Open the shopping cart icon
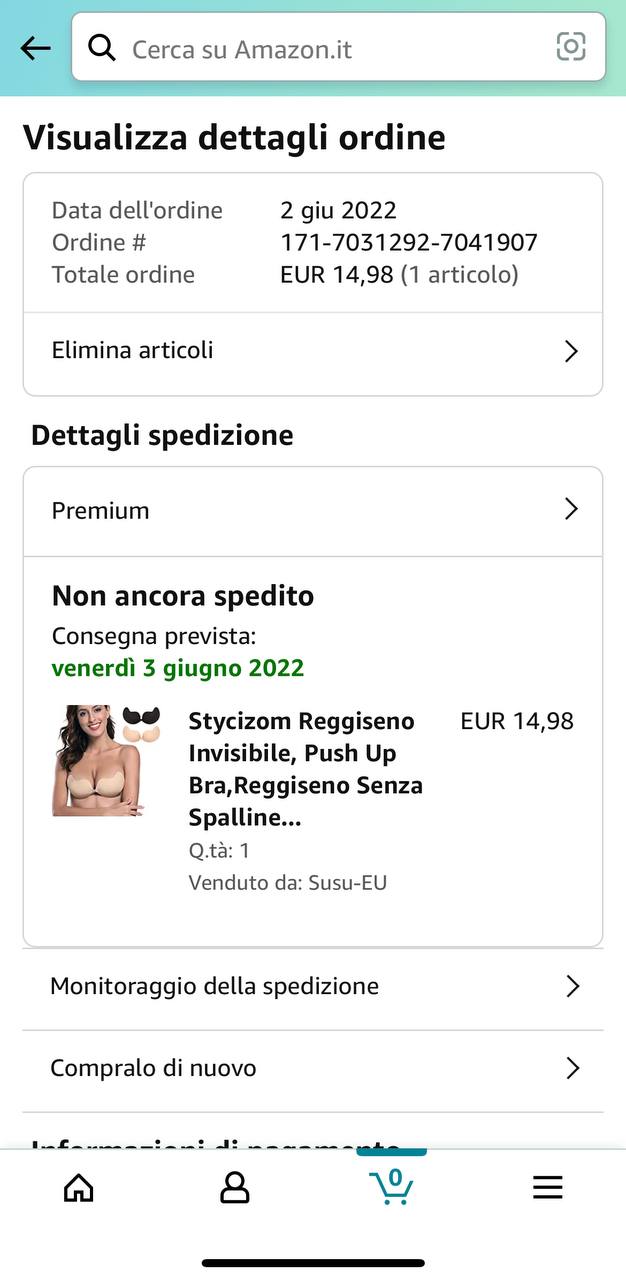Viewport: 626px width, 1280px height. point(391,1186)
